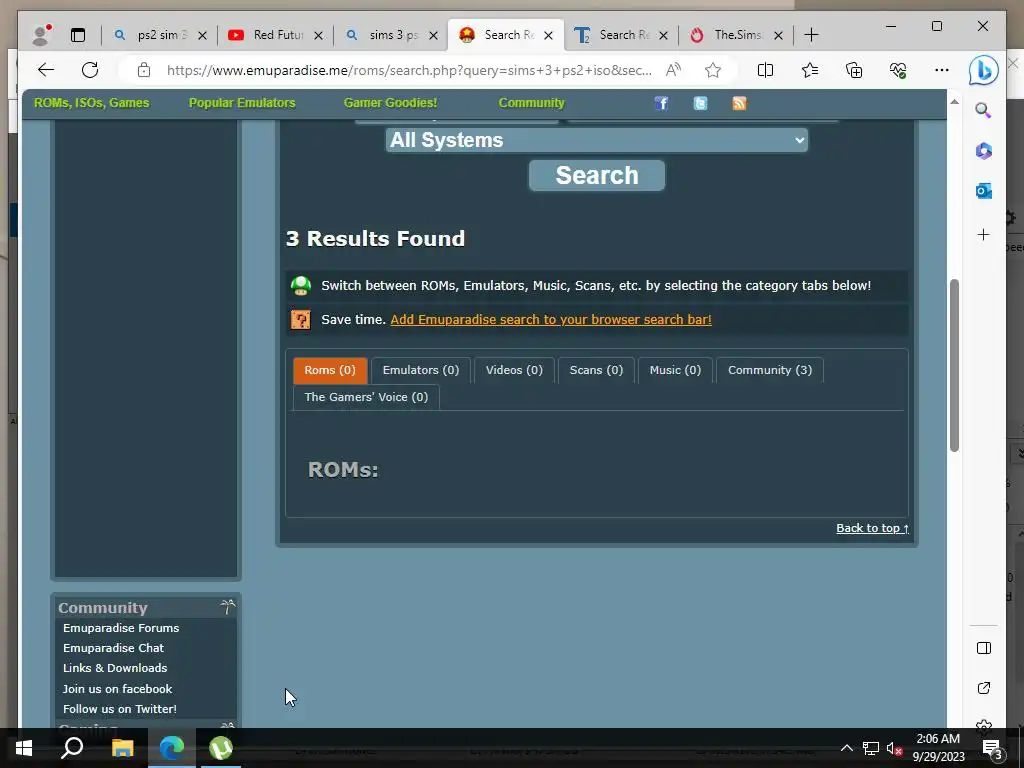Select the Roms (0) tab
Image resolution: width=1024 pixels, height=768 pixels.
pos(330,370)
